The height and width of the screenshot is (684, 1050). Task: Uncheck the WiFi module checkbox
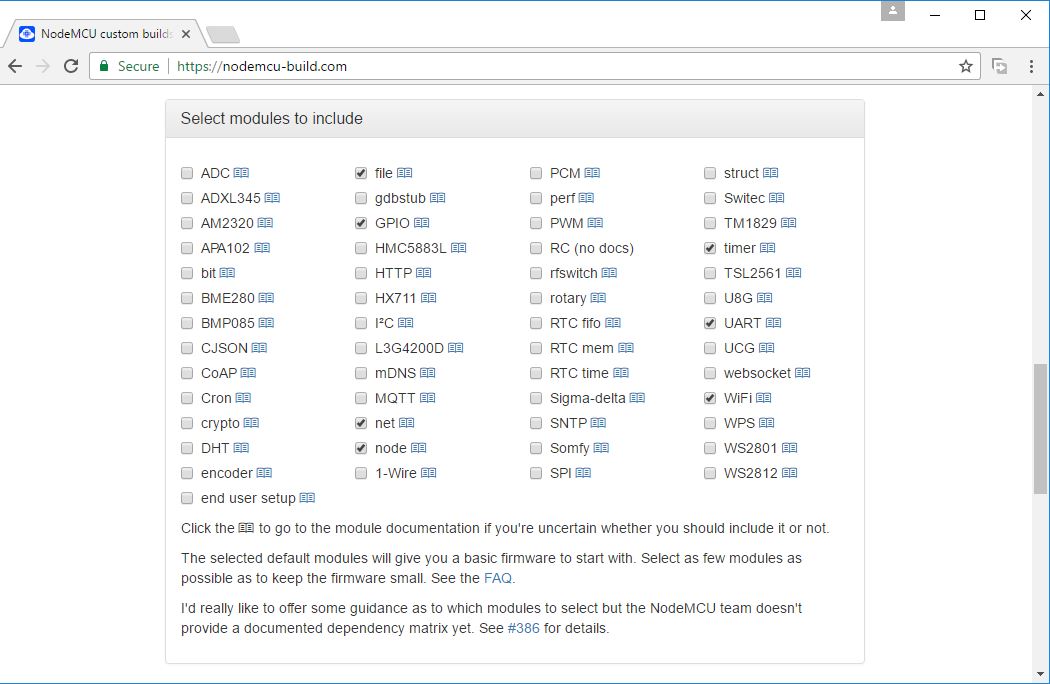(x=710, y=399)
